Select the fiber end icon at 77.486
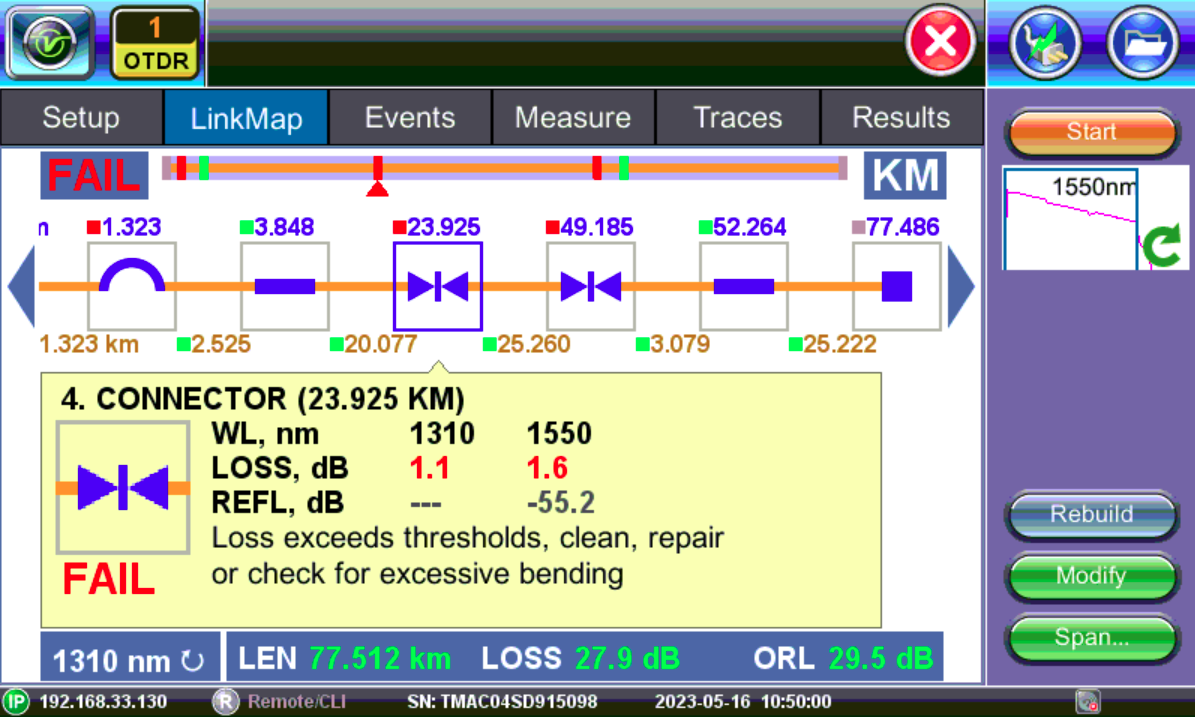The width and height of the screenshot is (1195, 718). 896,285
